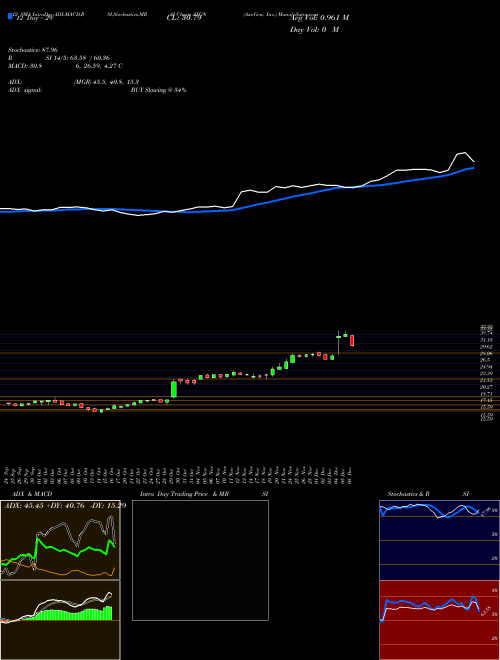Click the 'Intra Day Trading Price & MR SI' title
The height and width of the screenshot is (660, 500).
(204, 494)
